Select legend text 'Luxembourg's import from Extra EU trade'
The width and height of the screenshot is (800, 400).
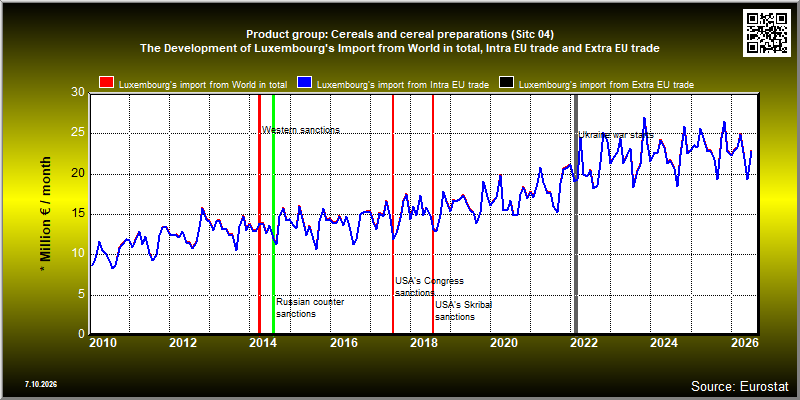pyautogui.click(x=606, y=85)
